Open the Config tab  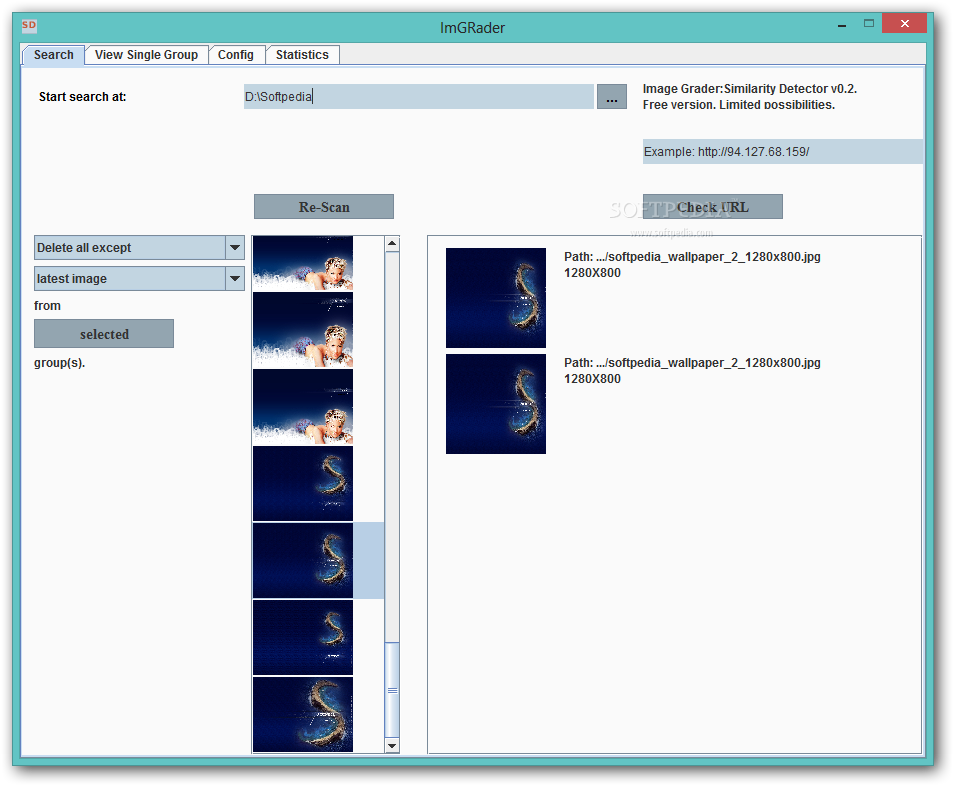[235, 55]
